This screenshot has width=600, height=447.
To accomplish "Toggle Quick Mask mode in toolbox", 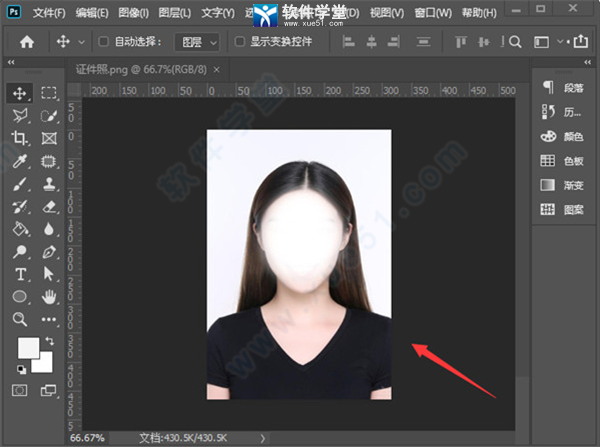I will click(x=20, y=389).
